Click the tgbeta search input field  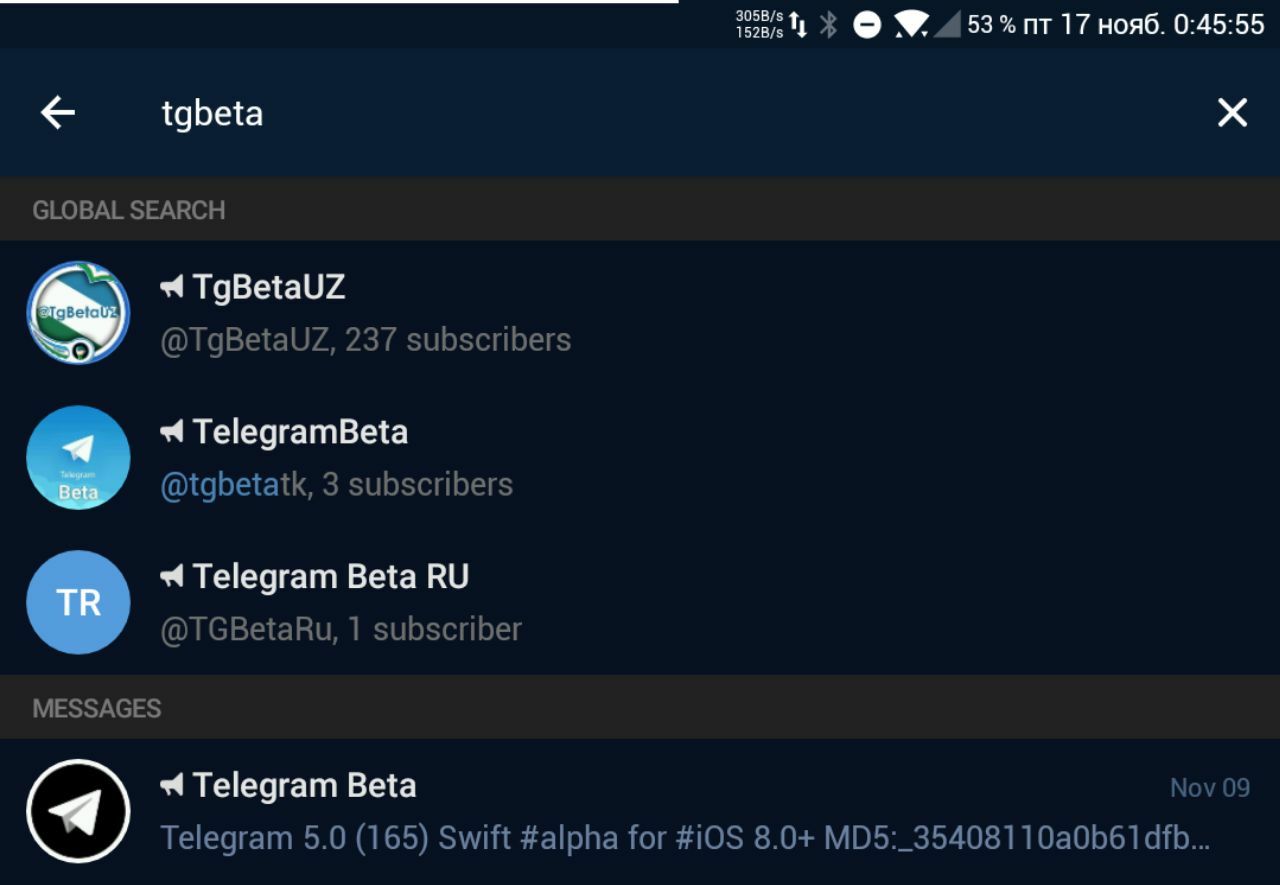[600, 113]
